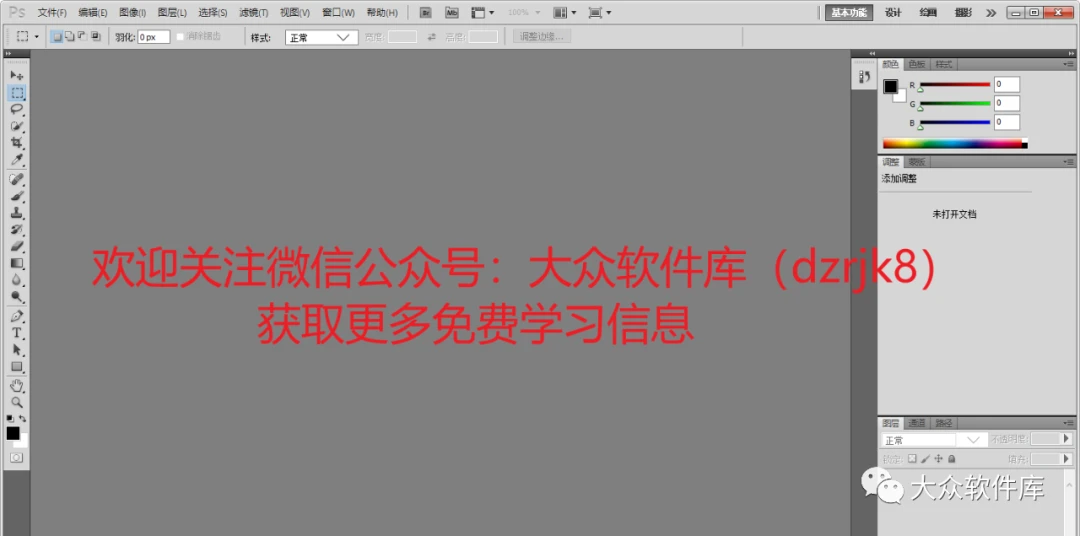
Task: Select the Lasso tool
Action: coord(17,110)
